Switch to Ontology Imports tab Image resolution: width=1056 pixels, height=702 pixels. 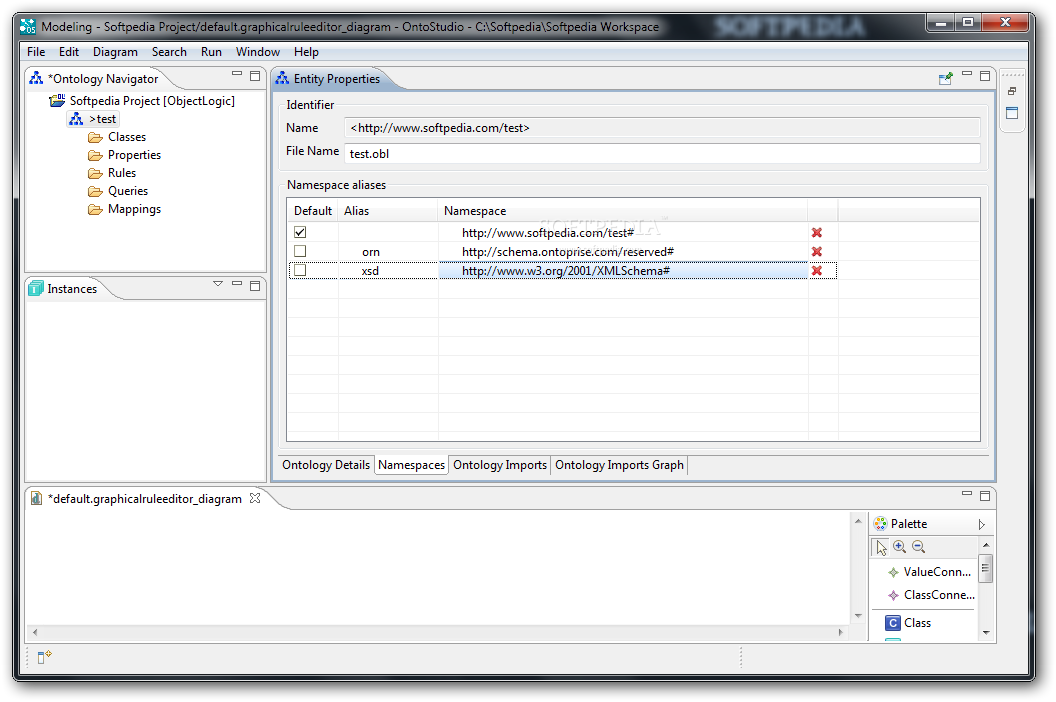click(500, 466)
